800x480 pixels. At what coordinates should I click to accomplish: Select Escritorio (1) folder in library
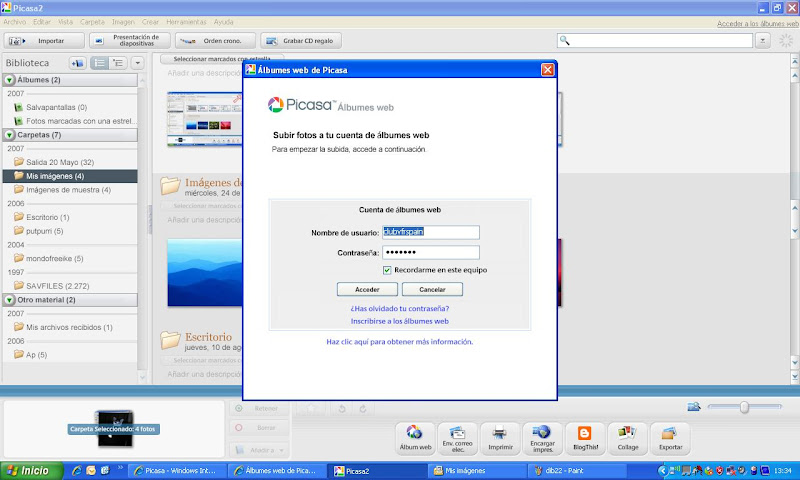pyautogui.click(x=42, y=217)
